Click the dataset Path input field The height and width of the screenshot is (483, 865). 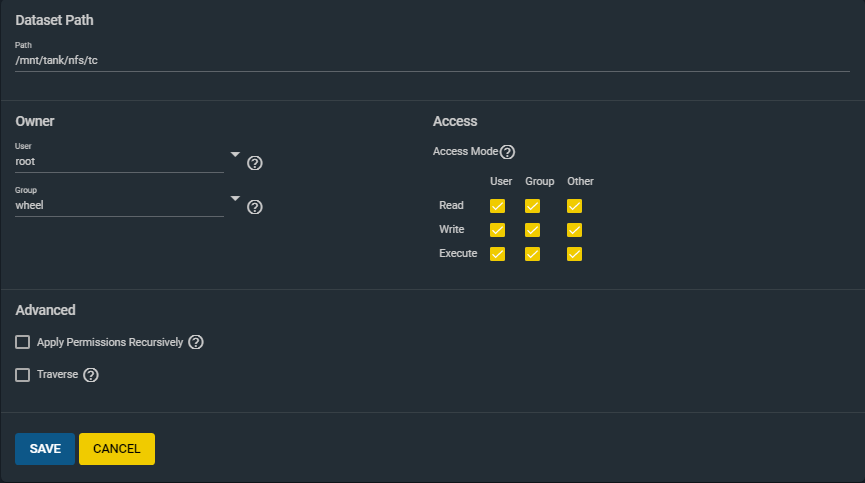432,61
